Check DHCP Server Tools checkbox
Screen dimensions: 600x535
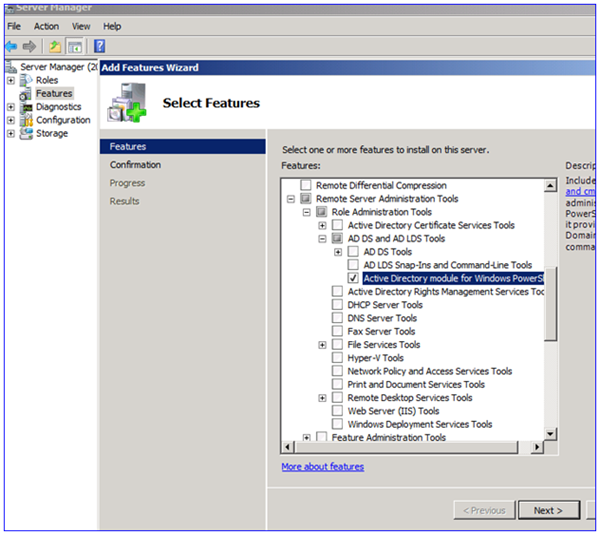[337, 305]
